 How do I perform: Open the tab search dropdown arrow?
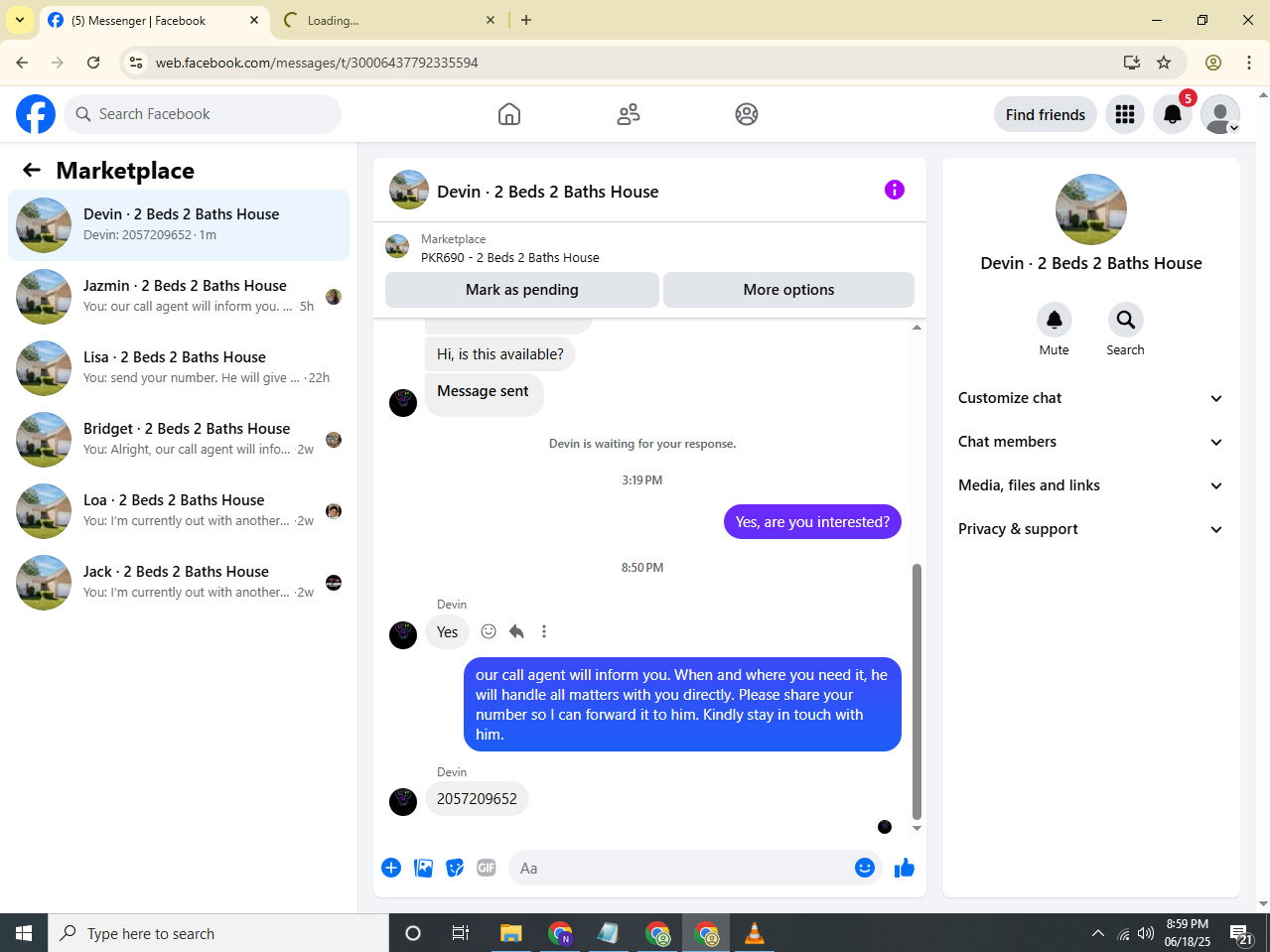click(x=20, y=20)
